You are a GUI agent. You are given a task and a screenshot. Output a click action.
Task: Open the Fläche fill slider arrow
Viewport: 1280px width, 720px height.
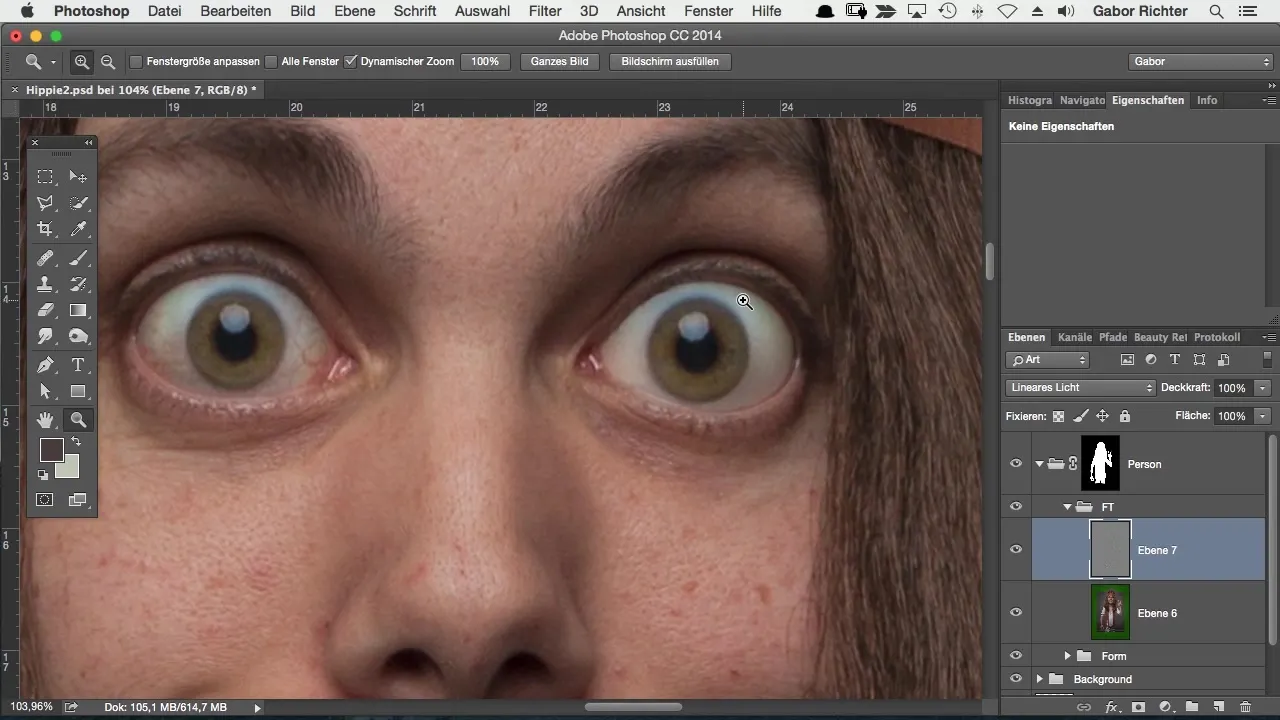coord(1264,416)
